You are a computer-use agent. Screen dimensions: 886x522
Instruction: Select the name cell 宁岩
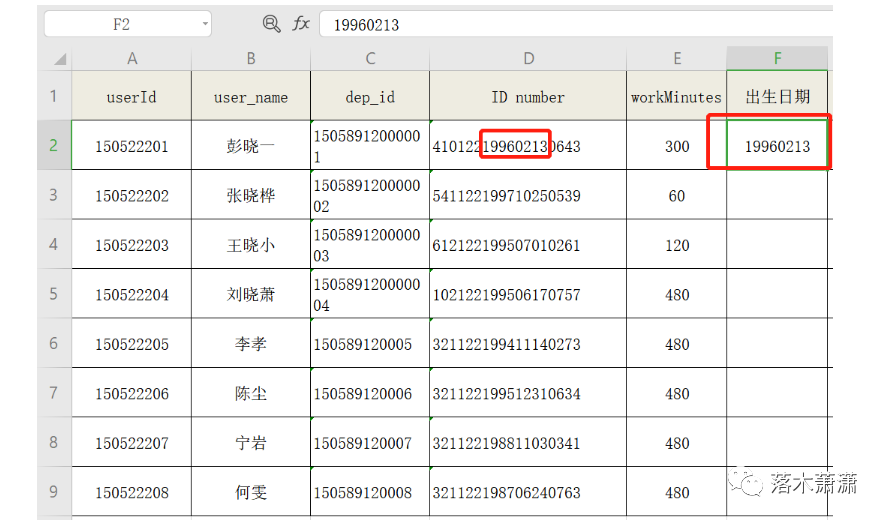point(251,442)
